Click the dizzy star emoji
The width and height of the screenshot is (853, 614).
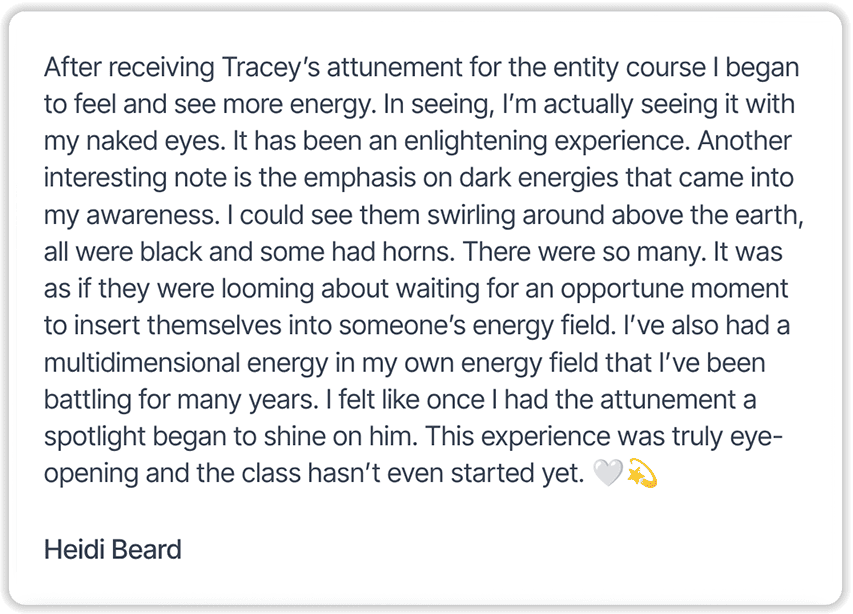[x=642, y=475]
